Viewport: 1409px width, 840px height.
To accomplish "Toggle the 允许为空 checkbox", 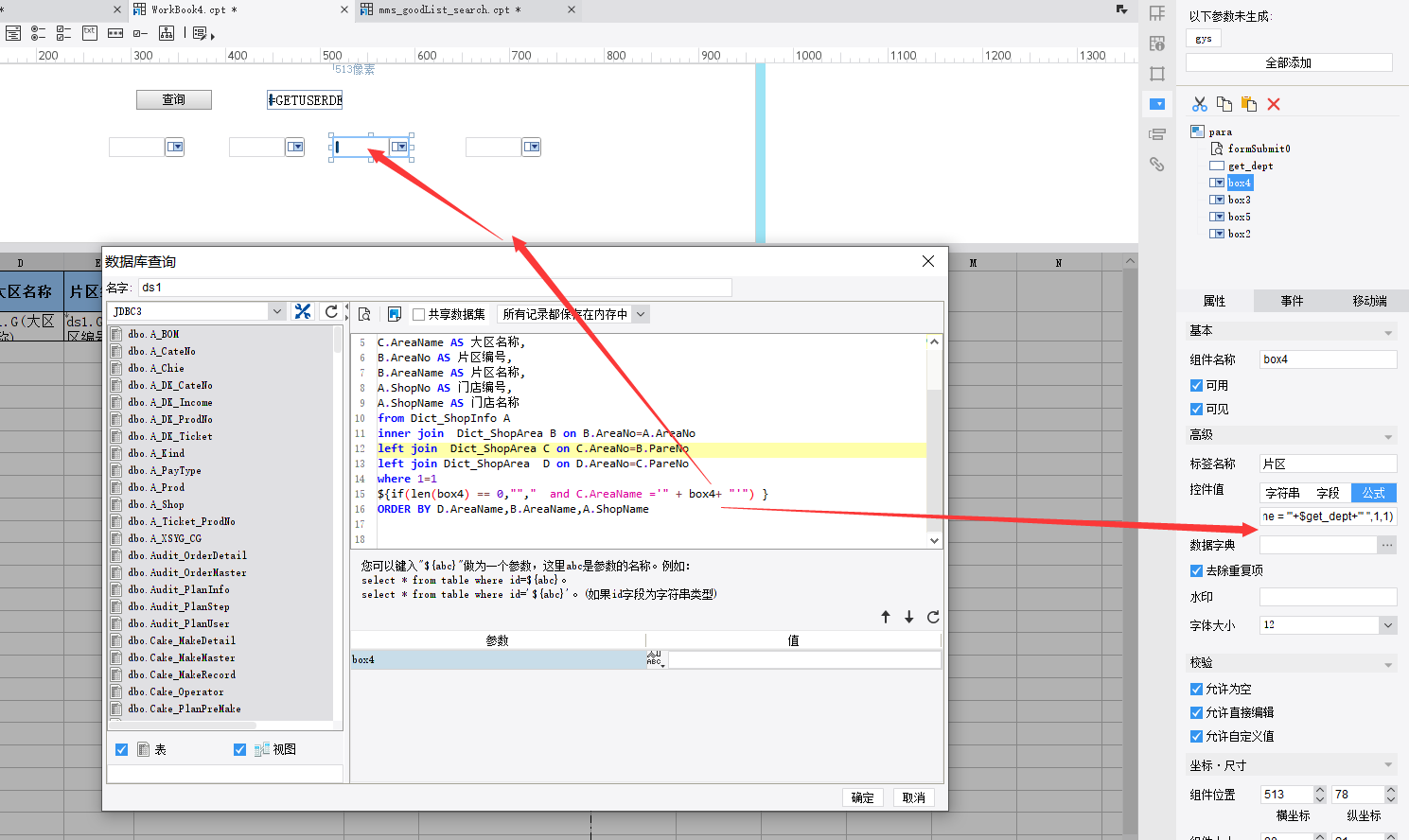I will [x=1196, y=689].
